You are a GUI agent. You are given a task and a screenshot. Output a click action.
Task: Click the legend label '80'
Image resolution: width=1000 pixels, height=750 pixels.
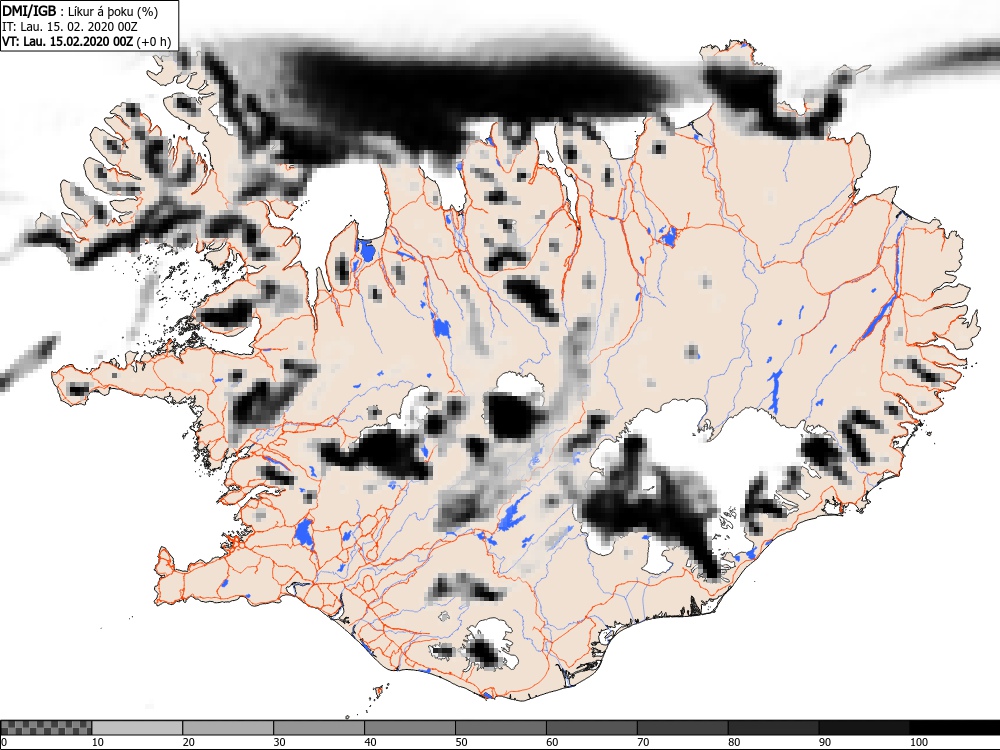pos(733,742)
